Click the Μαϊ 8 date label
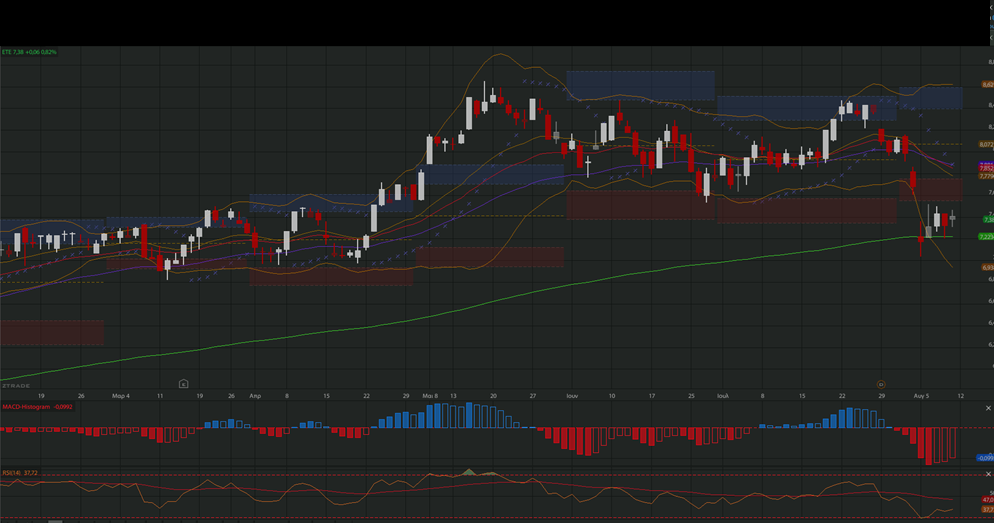994x523 pixels. [x=430, y=396]
